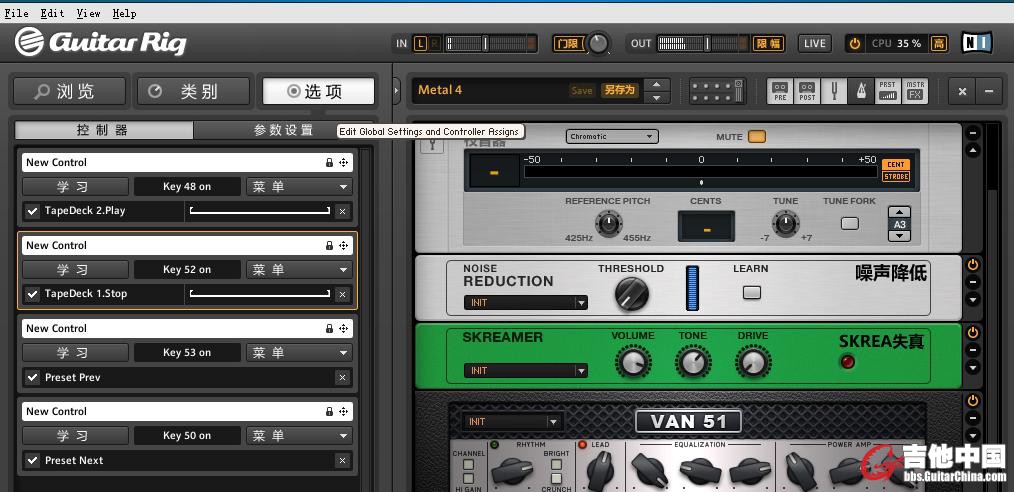Toggle the MSTR FX icon
The height and width of the screenshot is (492, 1014).
click(915, 91)
